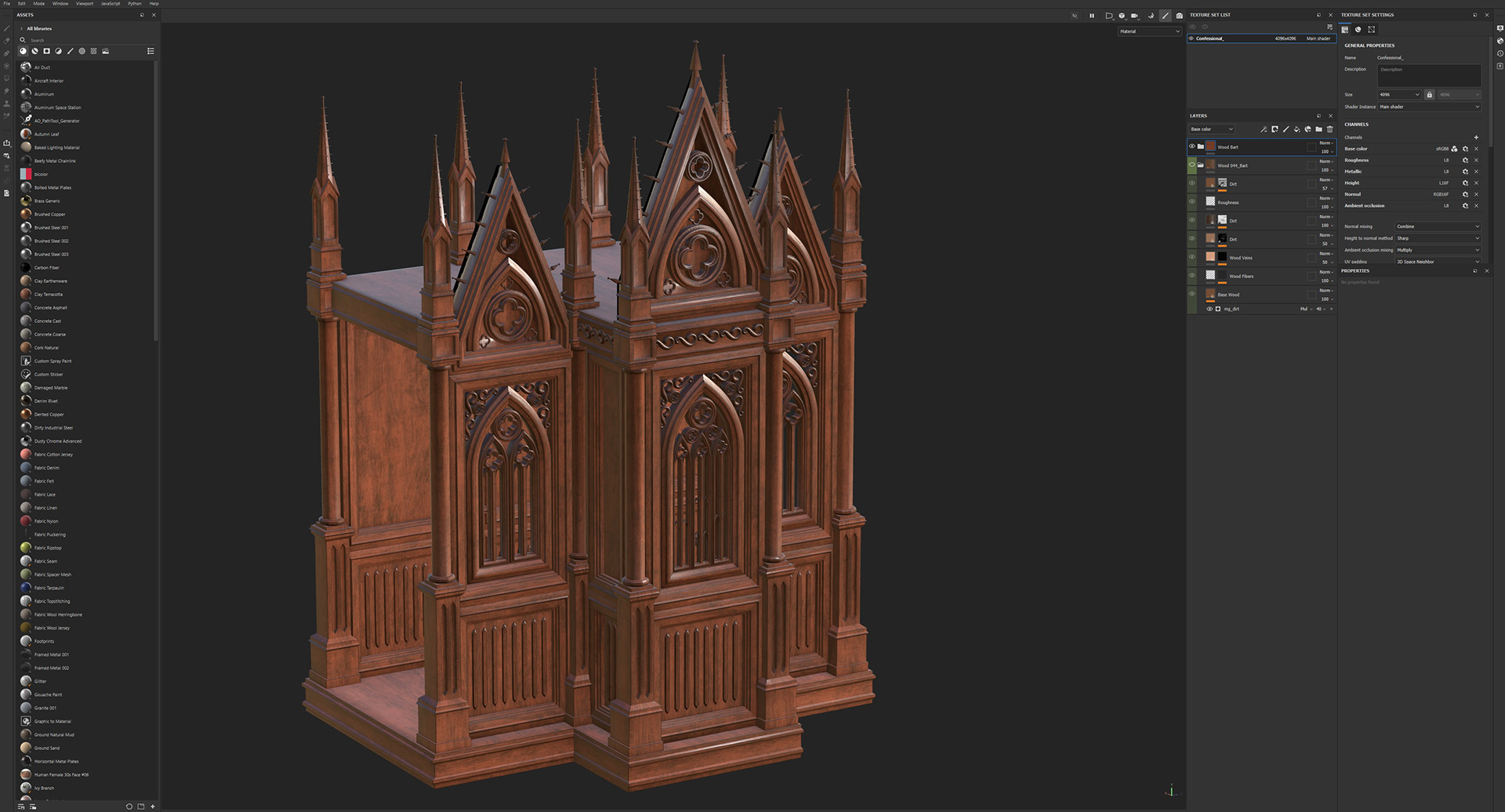Expand the All libraries tree
The image size is (1505, 812).
21,28
